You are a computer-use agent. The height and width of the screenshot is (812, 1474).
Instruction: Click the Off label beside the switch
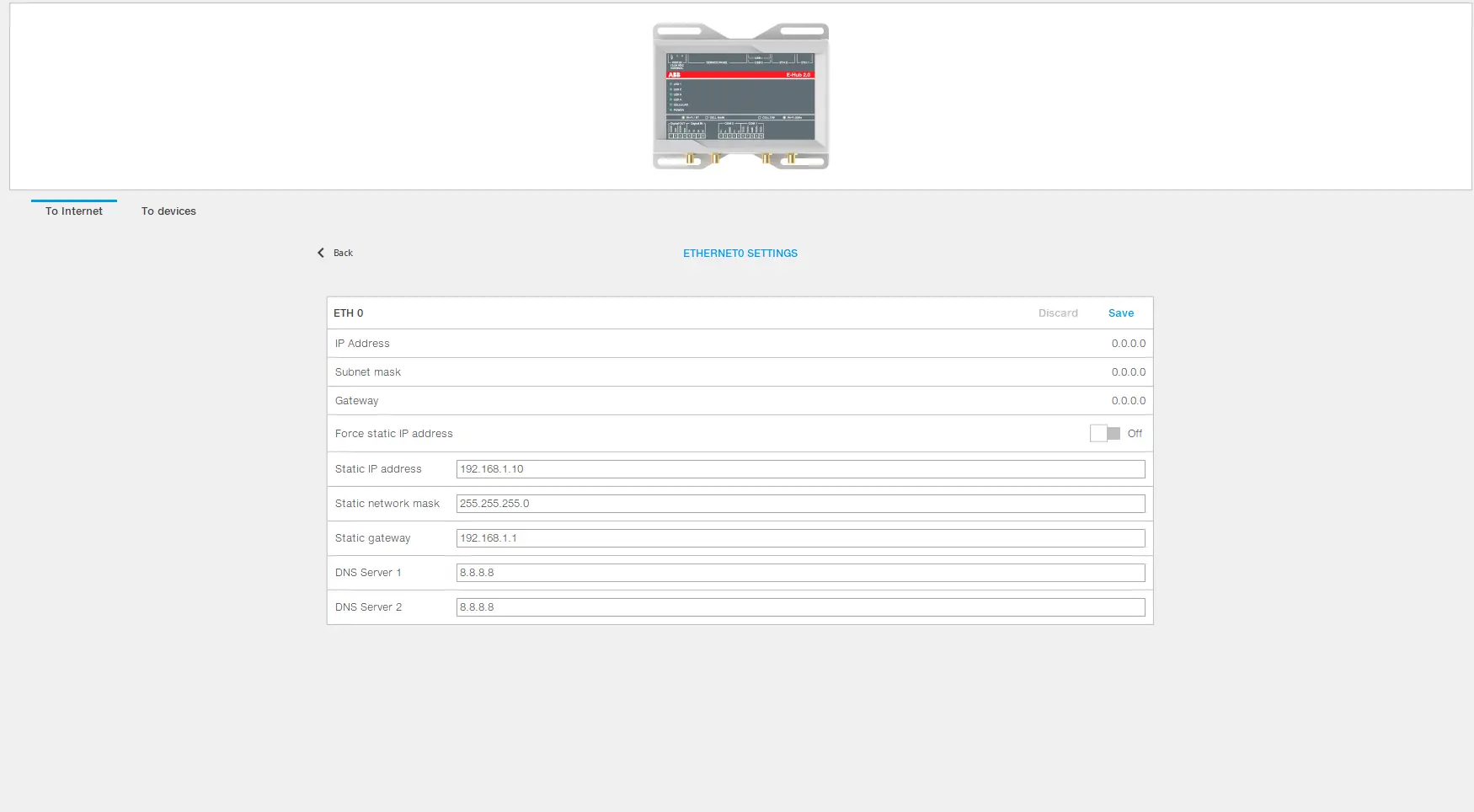point(1135,434)
